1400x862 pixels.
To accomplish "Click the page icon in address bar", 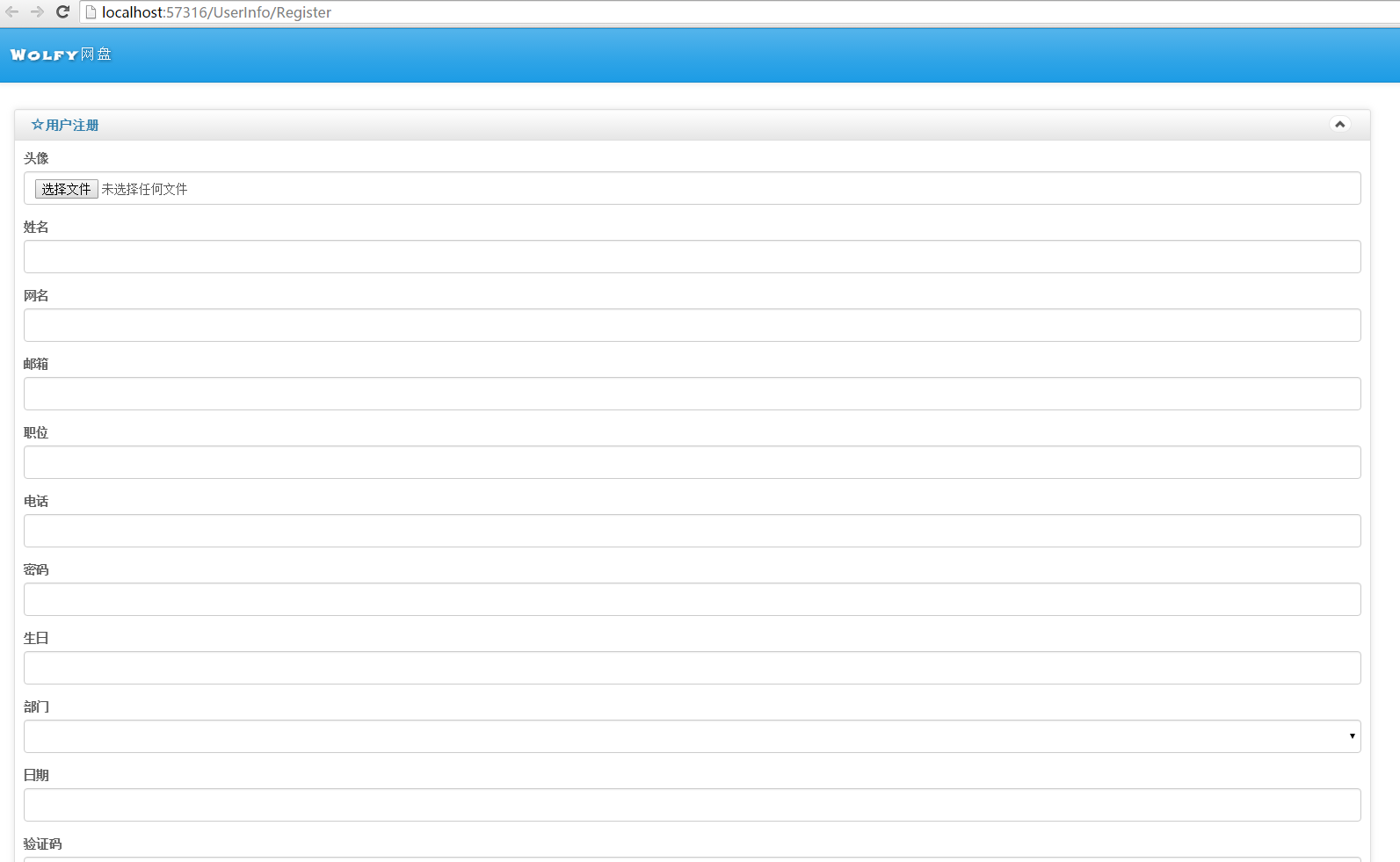I will click(91, 12).
